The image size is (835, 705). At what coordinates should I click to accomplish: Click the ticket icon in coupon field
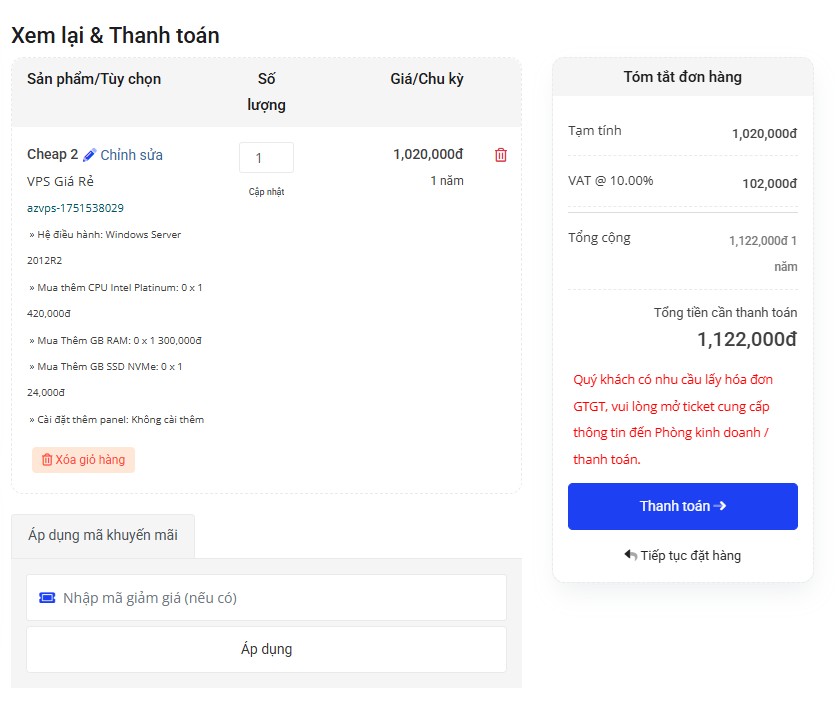47,597
